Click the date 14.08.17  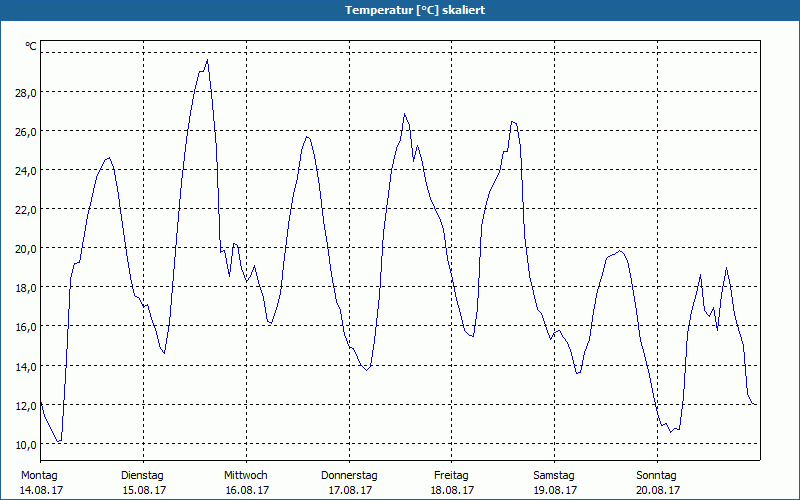[41, 490]
